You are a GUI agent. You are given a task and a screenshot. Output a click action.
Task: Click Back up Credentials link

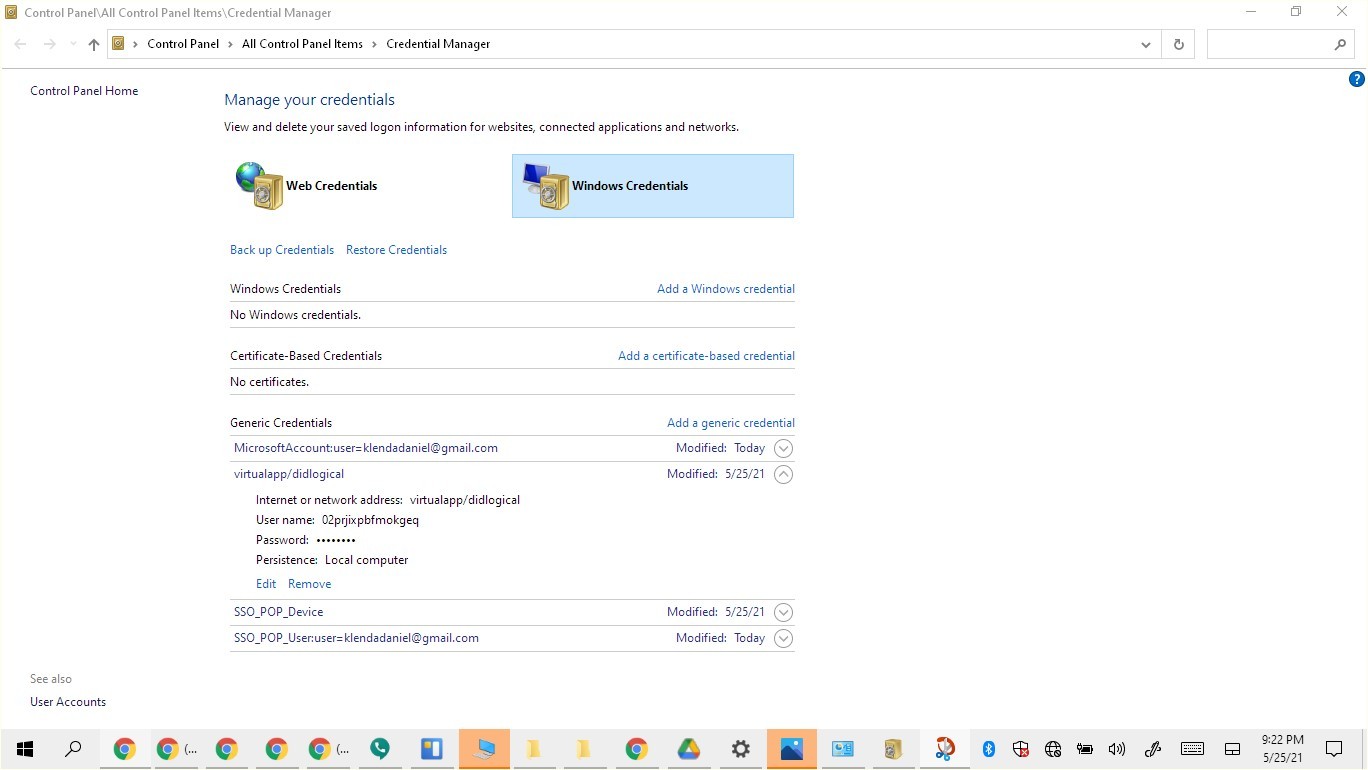click(x=282, y=250)
